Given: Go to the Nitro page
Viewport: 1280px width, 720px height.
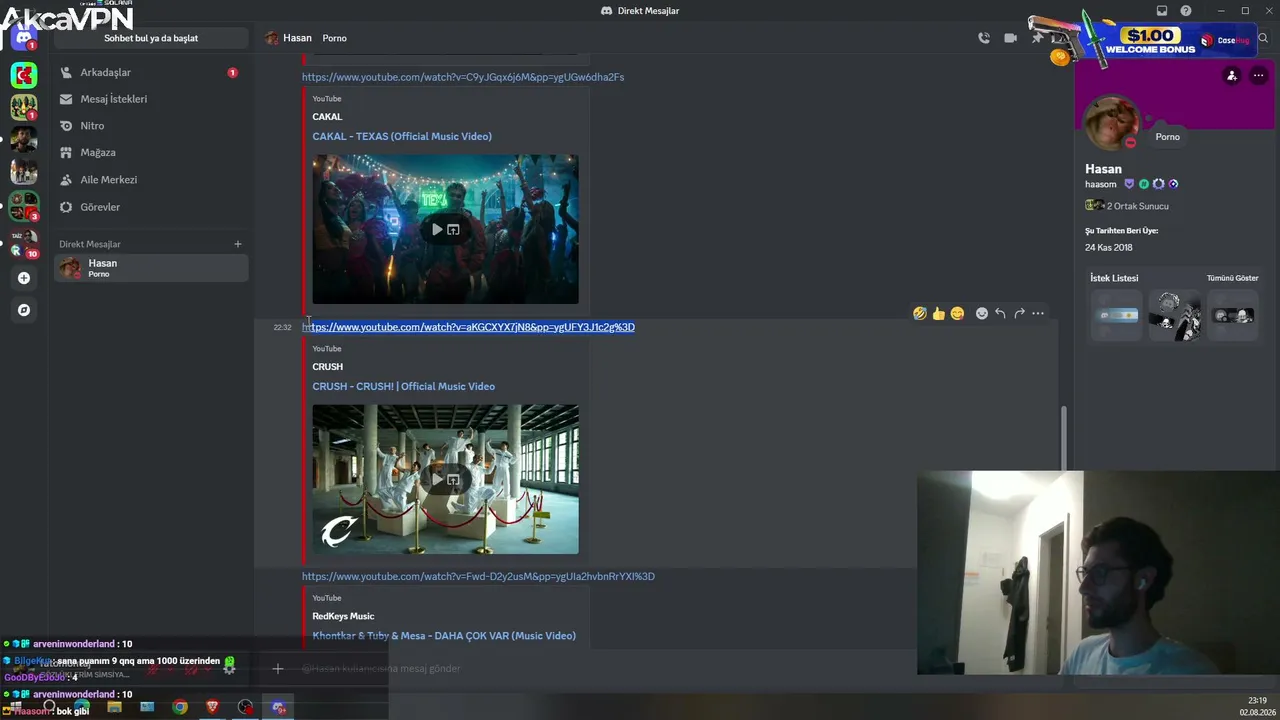Looking at the screenshot, I should coord(151,126).
